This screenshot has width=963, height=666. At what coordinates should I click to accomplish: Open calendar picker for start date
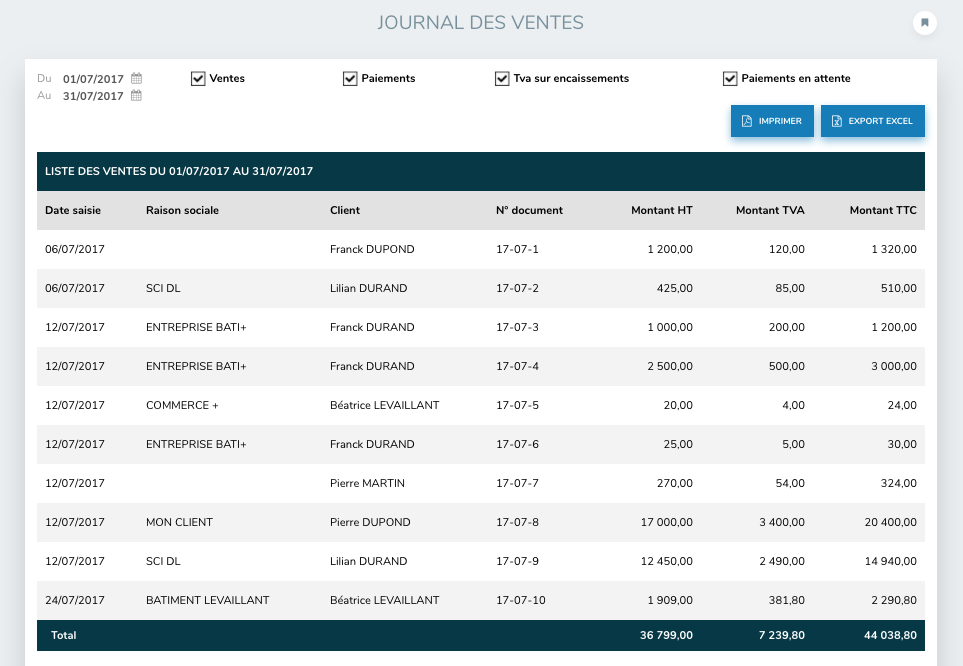(137, 78)
